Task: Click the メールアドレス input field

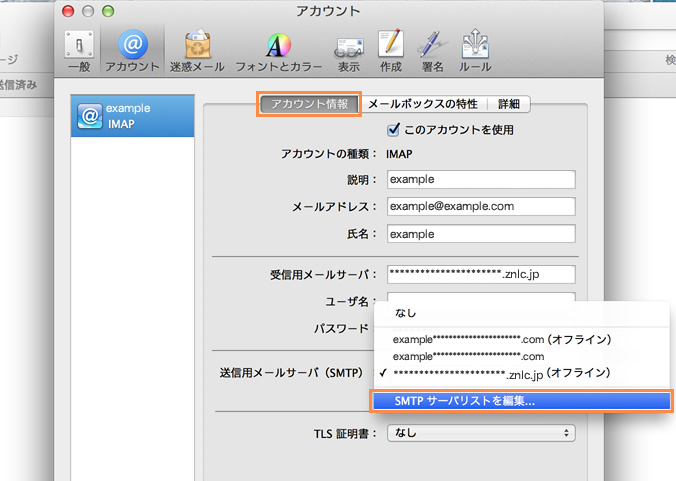Action: 481,206
